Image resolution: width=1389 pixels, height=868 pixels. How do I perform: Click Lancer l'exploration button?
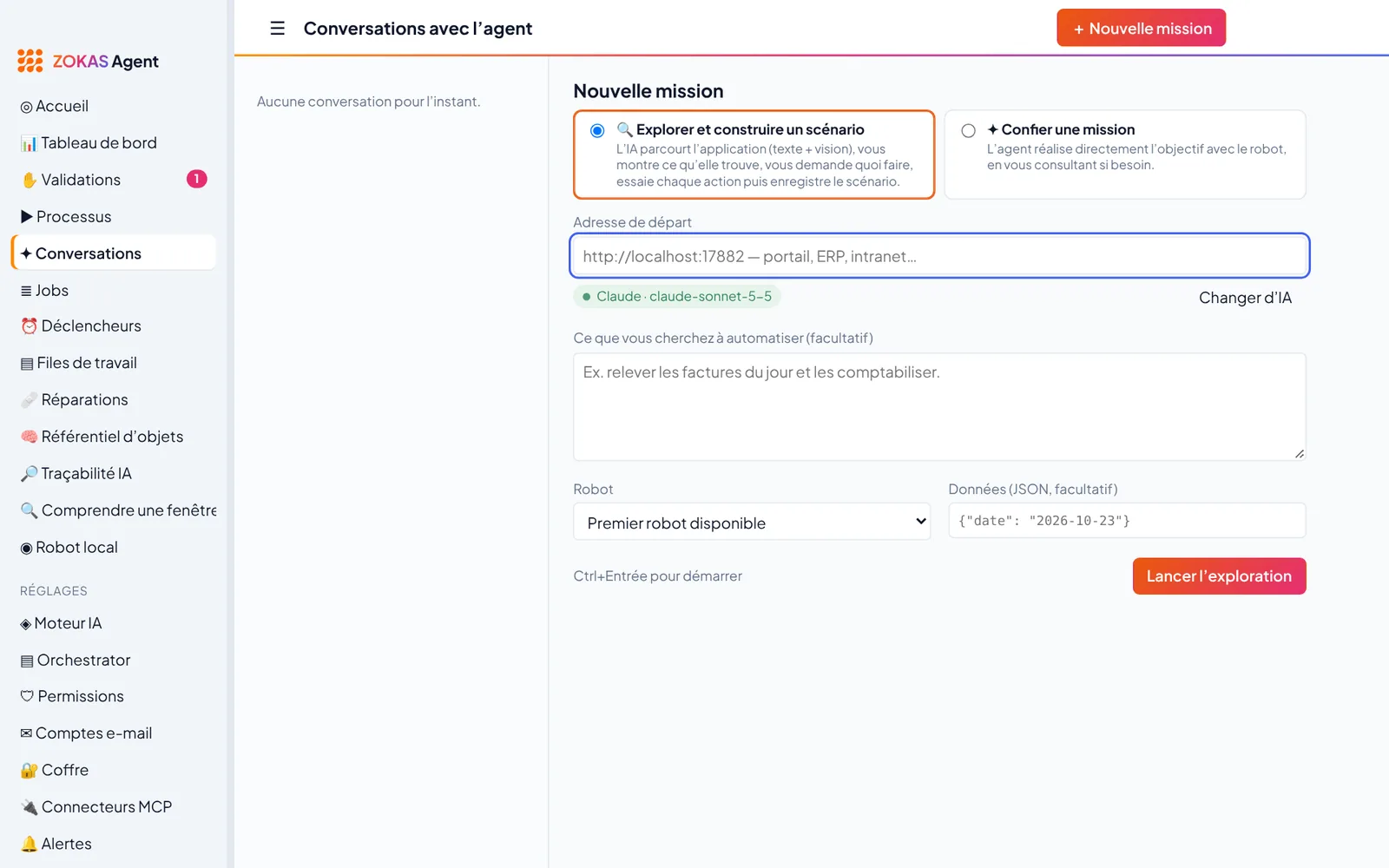click(x=1219, y=576)
